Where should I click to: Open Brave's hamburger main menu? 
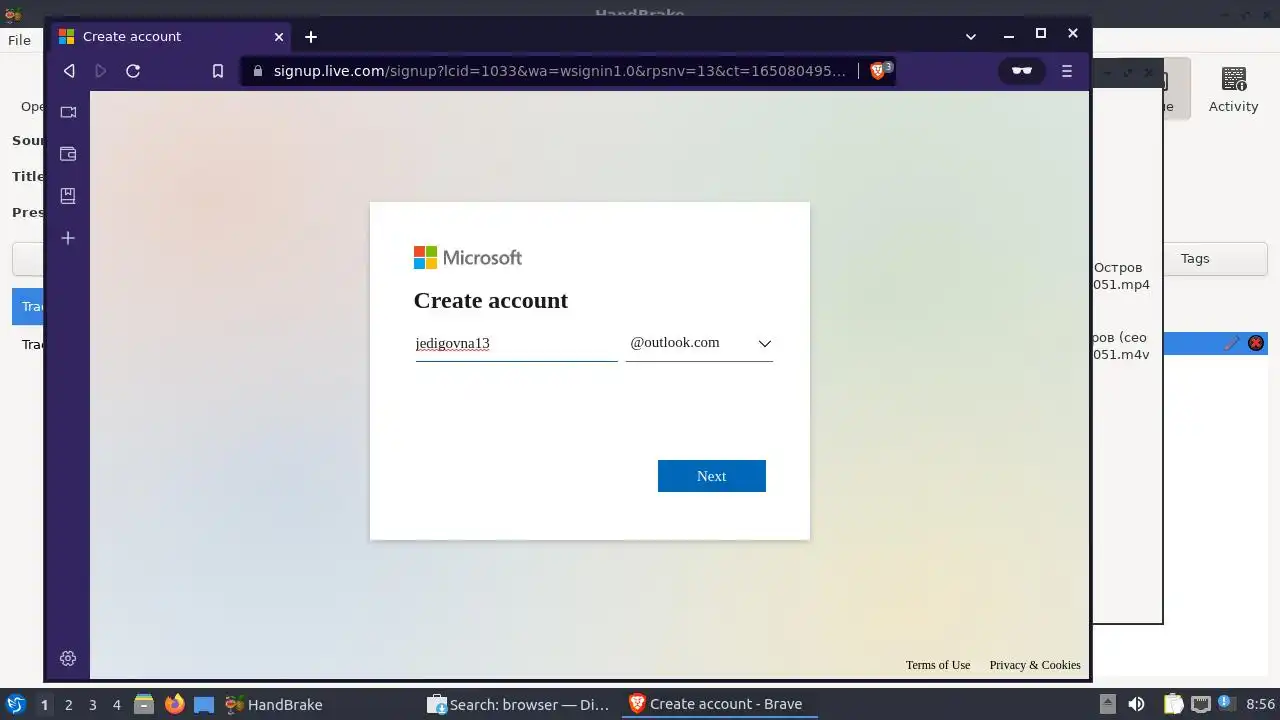coord(1067,71)
